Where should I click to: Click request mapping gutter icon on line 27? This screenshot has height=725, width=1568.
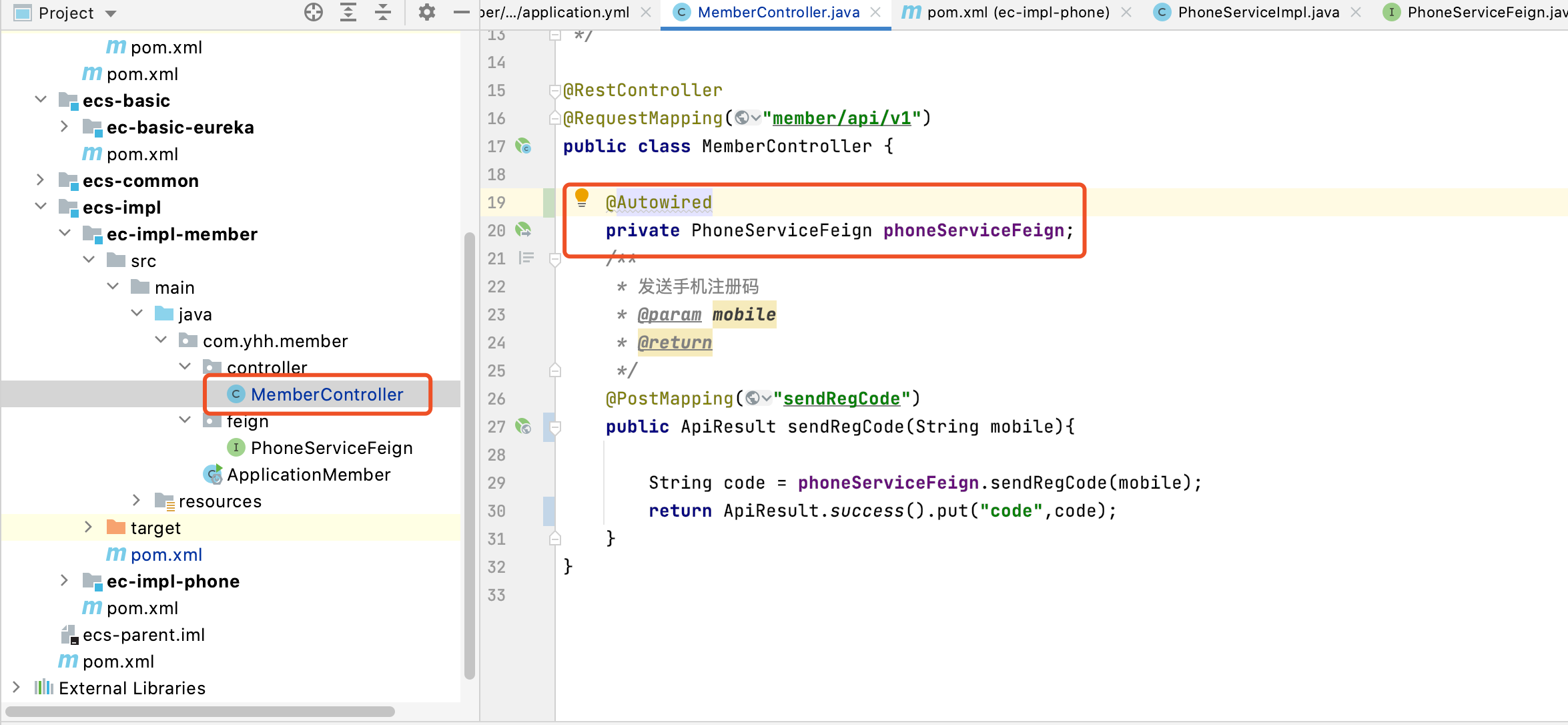tap(524, 427)
